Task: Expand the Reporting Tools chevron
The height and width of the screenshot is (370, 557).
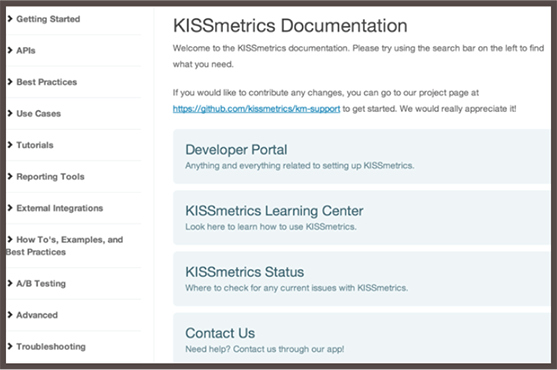Action: pyautogui.click(x=10, y=176)
